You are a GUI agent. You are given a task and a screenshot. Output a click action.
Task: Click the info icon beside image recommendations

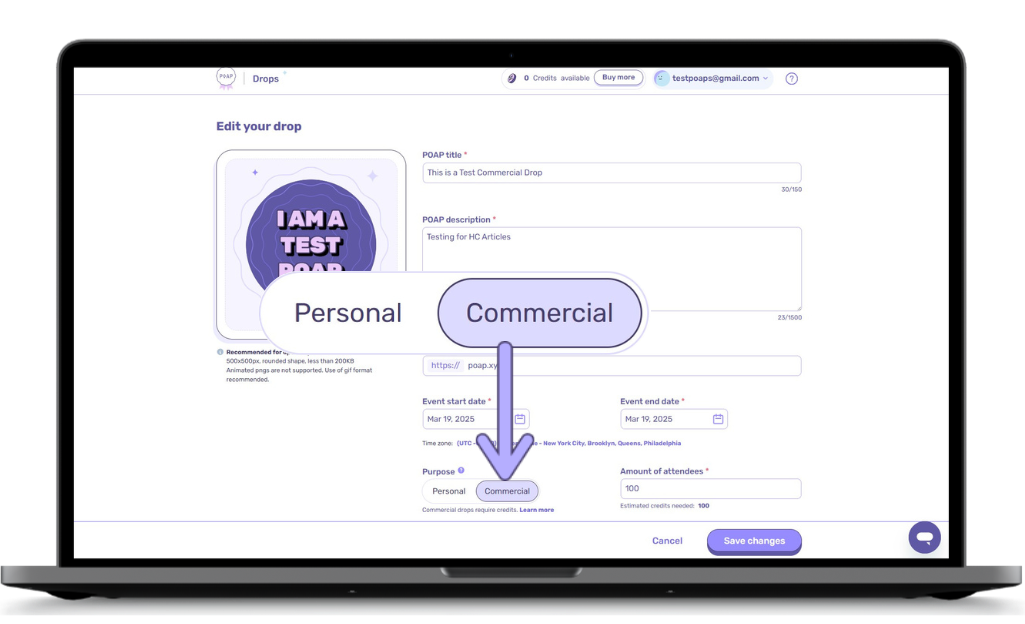(x=220, y=352)
